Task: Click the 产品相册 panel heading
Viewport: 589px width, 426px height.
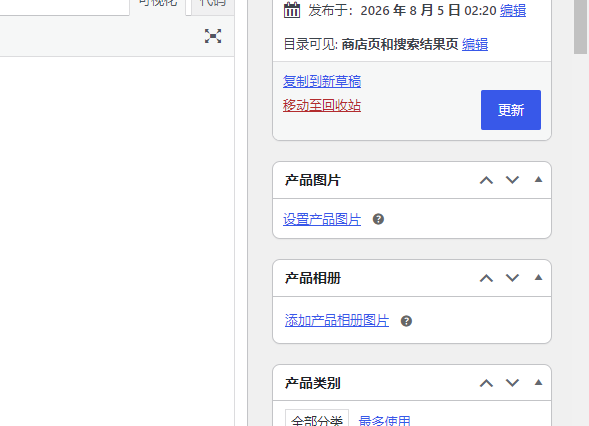Action: coord(313,278)
